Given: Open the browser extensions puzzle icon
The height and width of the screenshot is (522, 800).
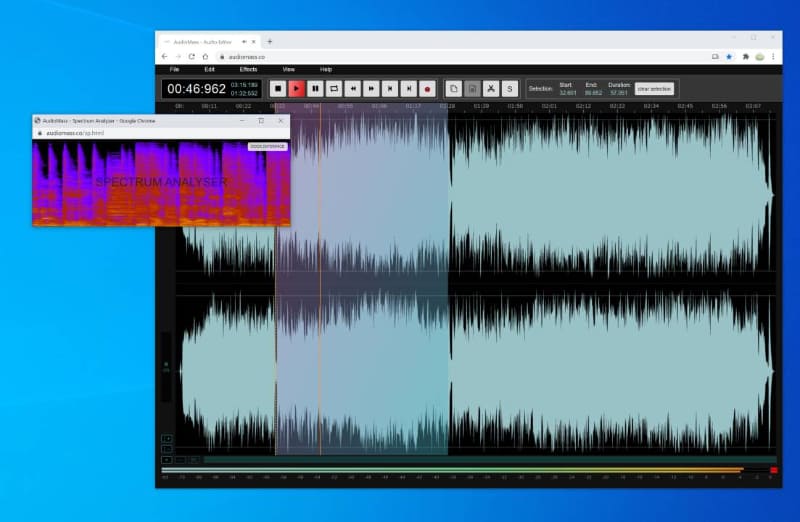Looking at the screenshot, I should point(745,57).
